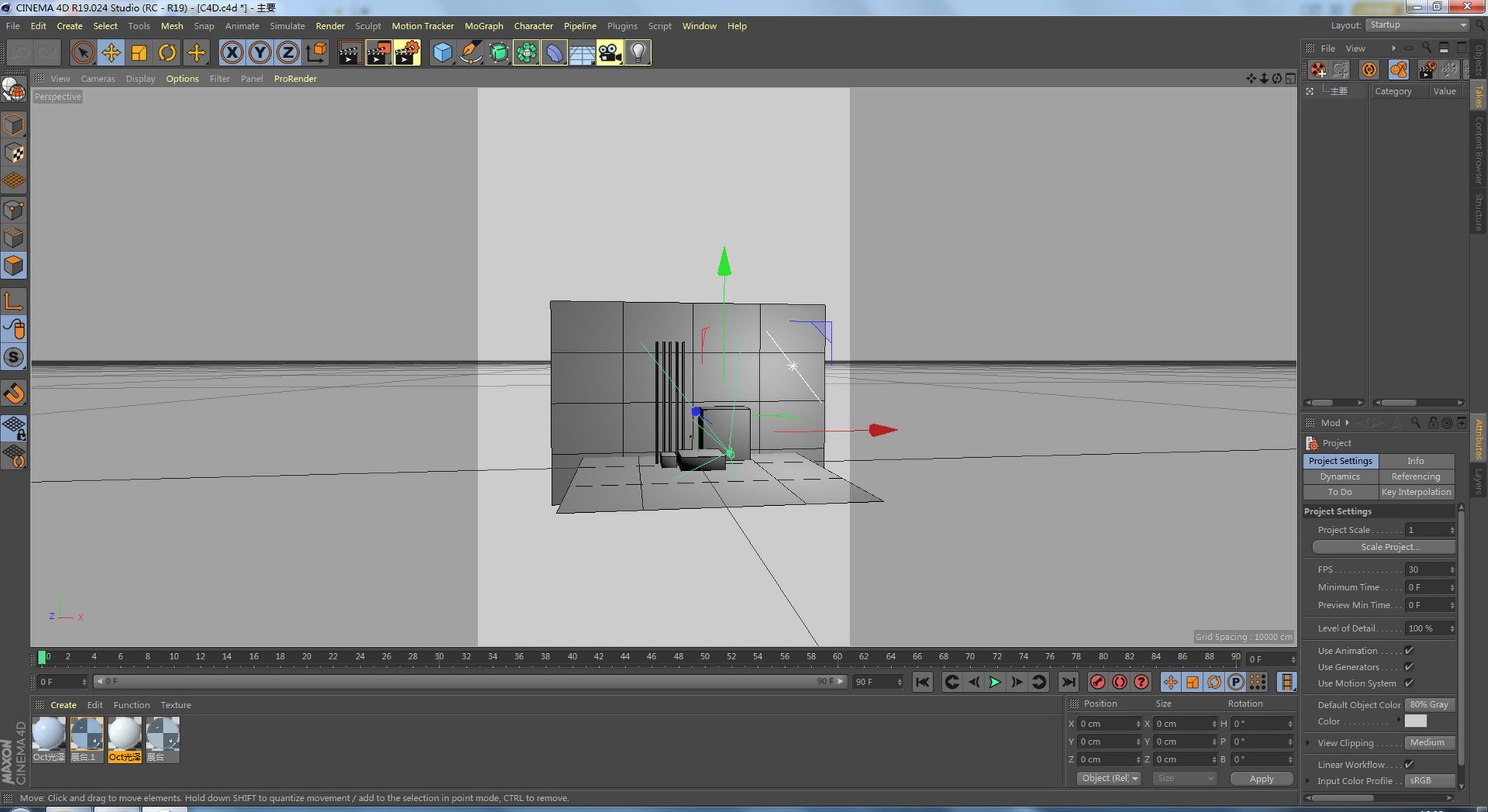
Task: Go to end of animation
Action: coord(1068,682)
